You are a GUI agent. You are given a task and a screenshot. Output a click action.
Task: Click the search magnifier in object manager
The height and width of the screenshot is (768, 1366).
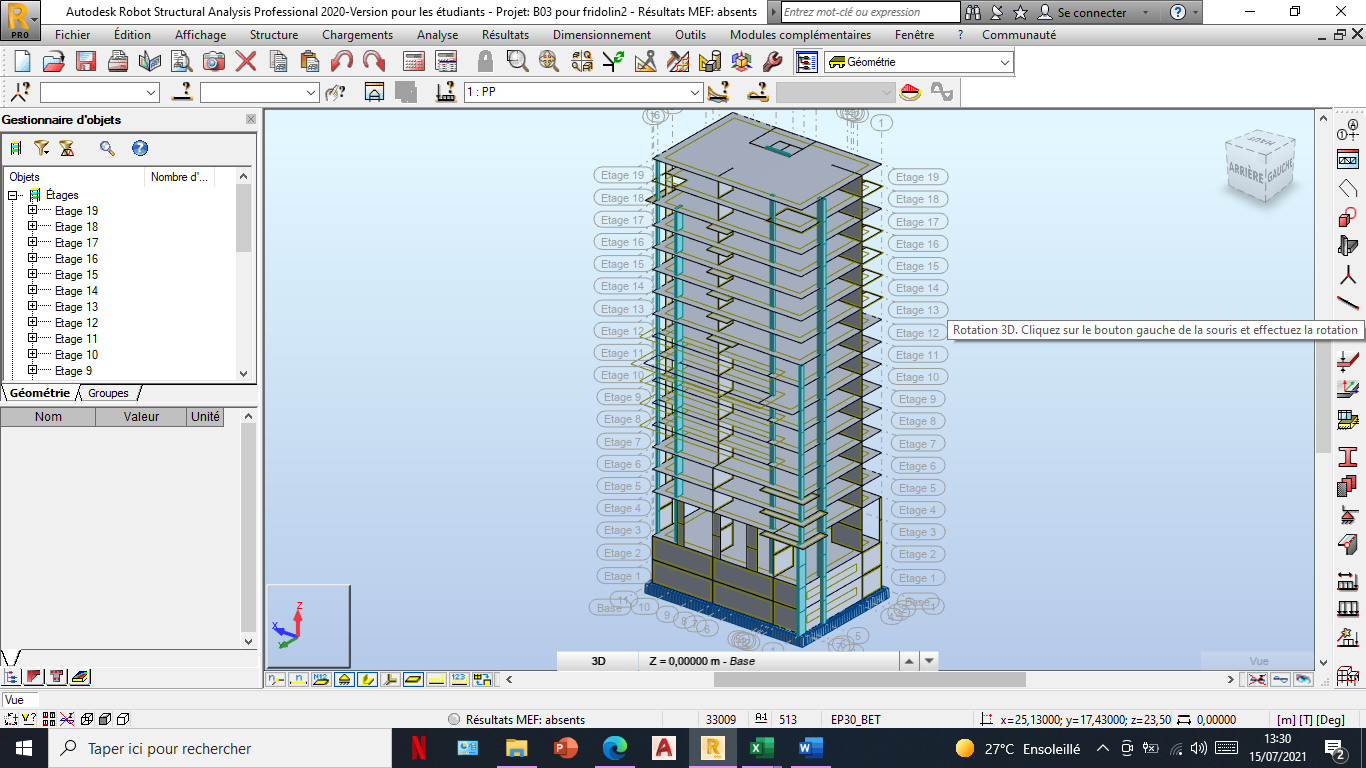pos(107,148)
